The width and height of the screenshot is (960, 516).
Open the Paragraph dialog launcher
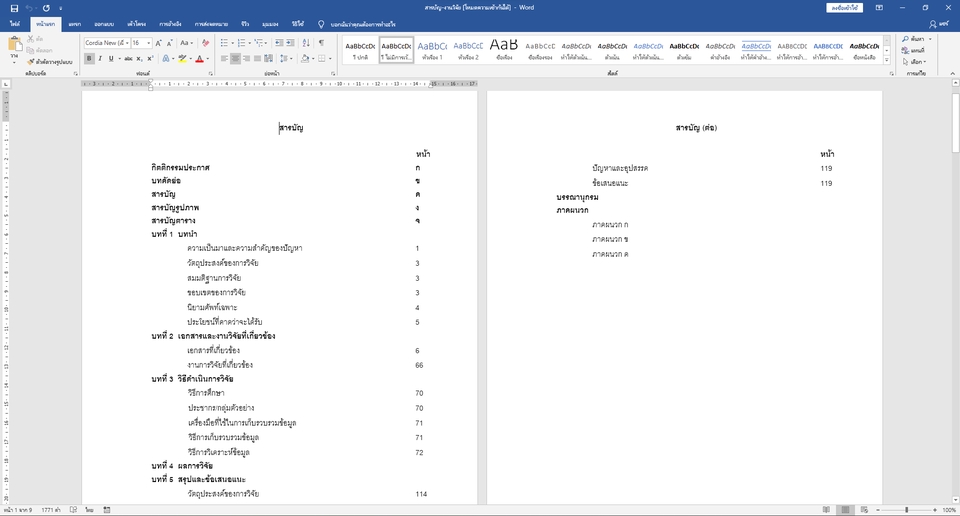pyautogui.click(x=333, y=73)
